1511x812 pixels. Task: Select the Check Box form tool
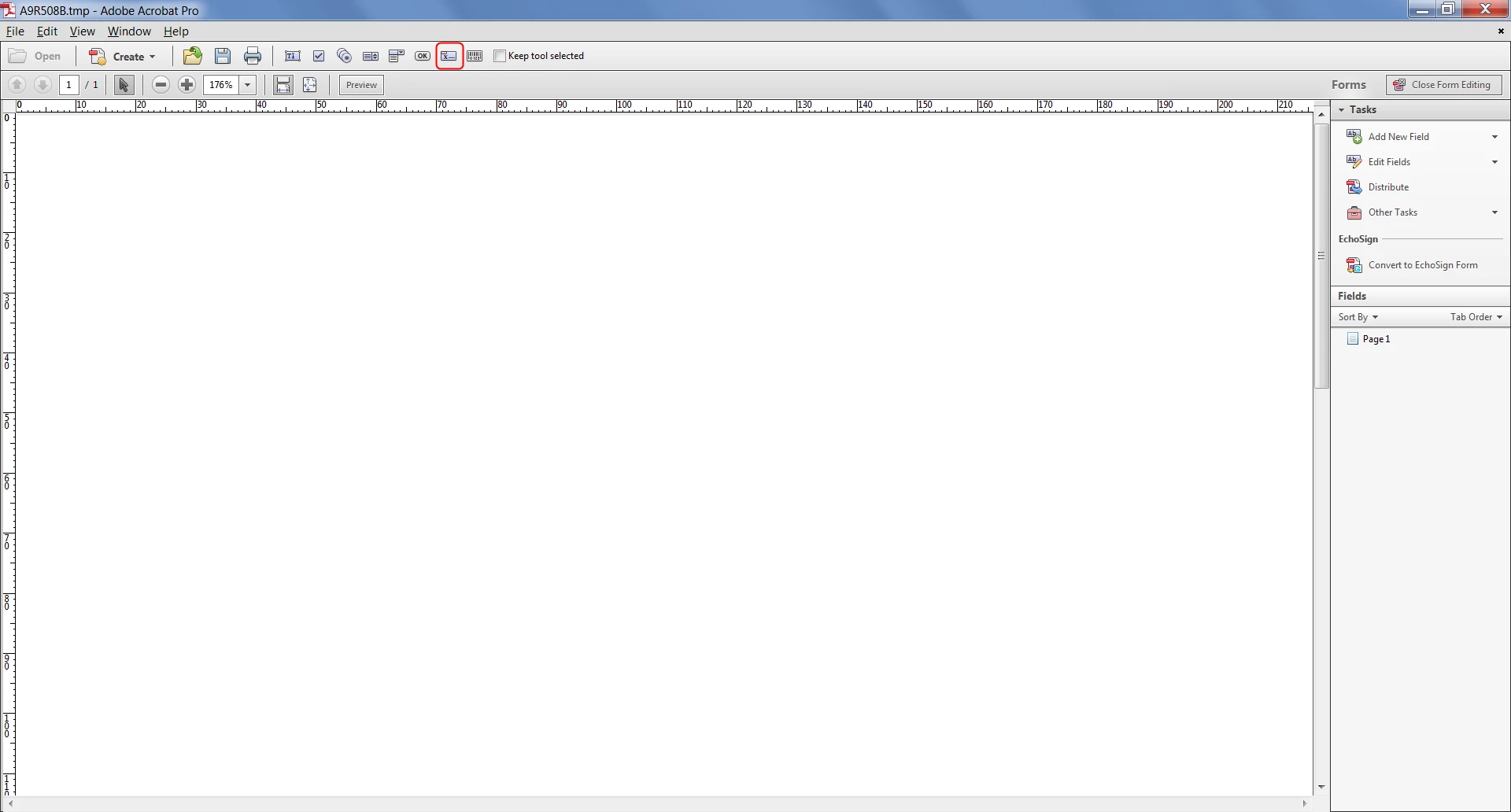pos(319,56)
